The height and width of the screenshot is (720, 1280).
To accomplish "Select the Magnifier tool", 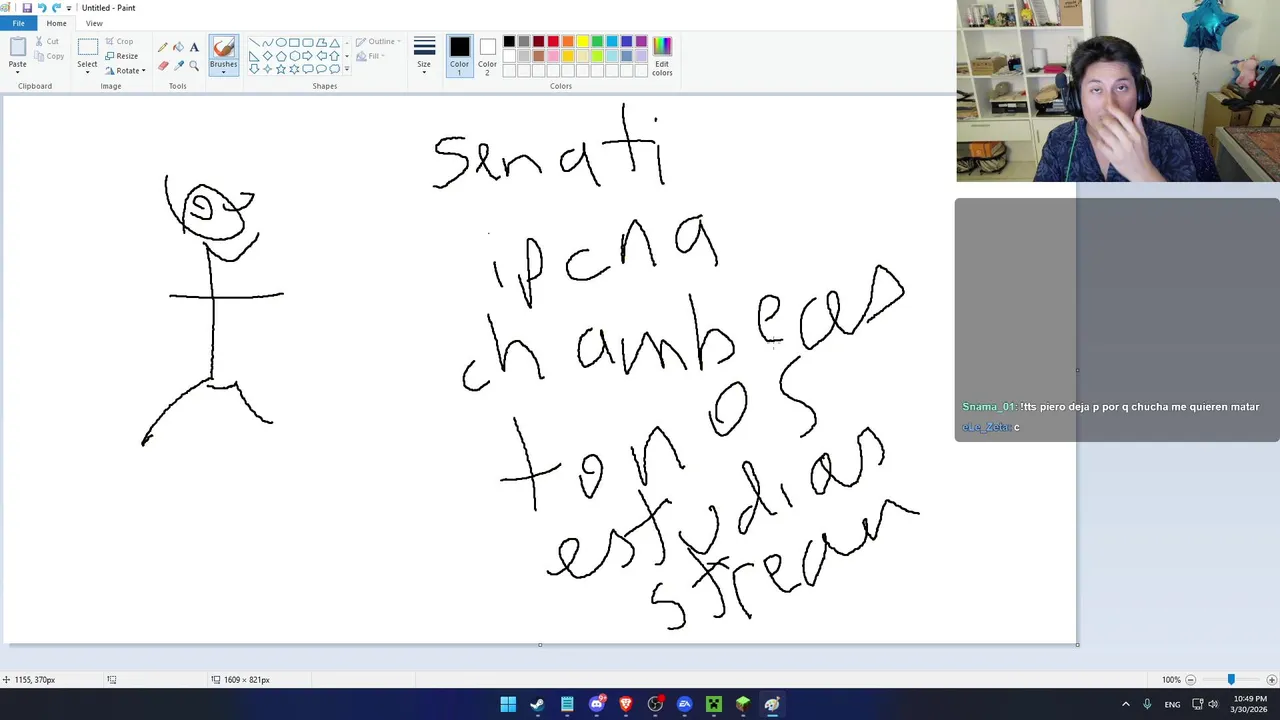I will [x=194, y=66].
